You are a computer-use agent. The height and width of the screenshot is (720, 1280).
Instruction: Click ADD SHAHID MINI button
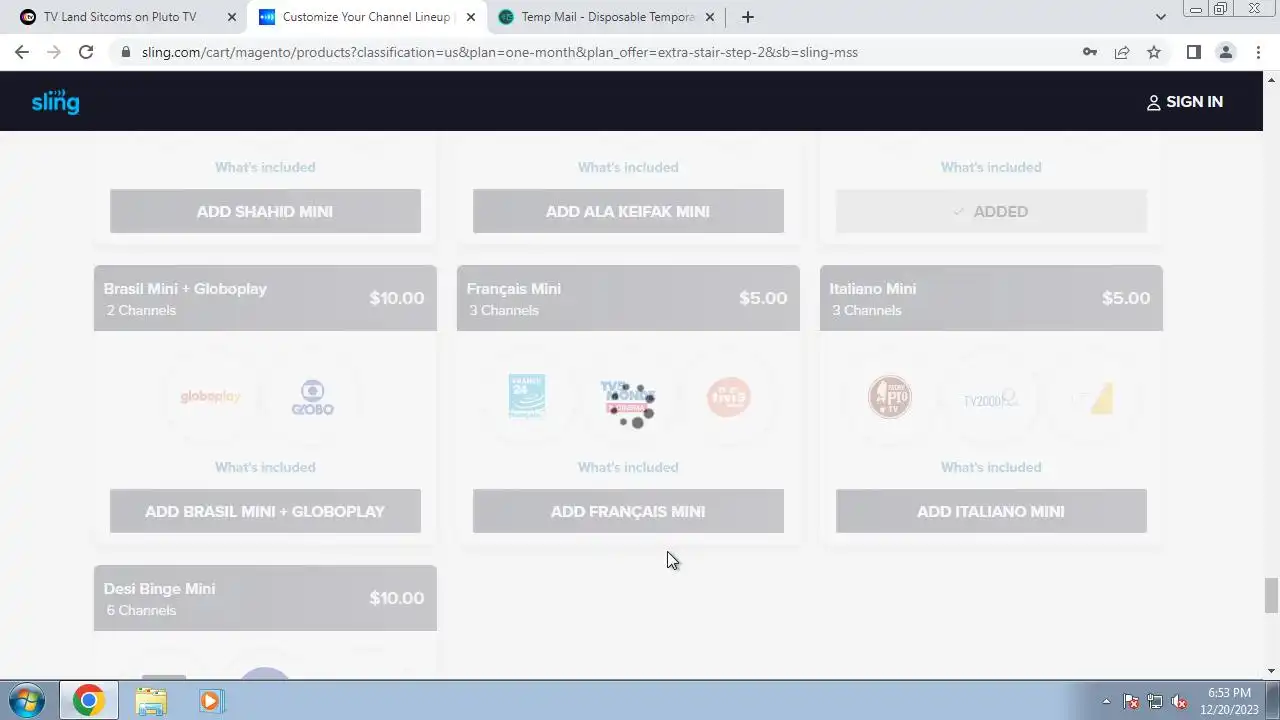[x=265, y=211]
